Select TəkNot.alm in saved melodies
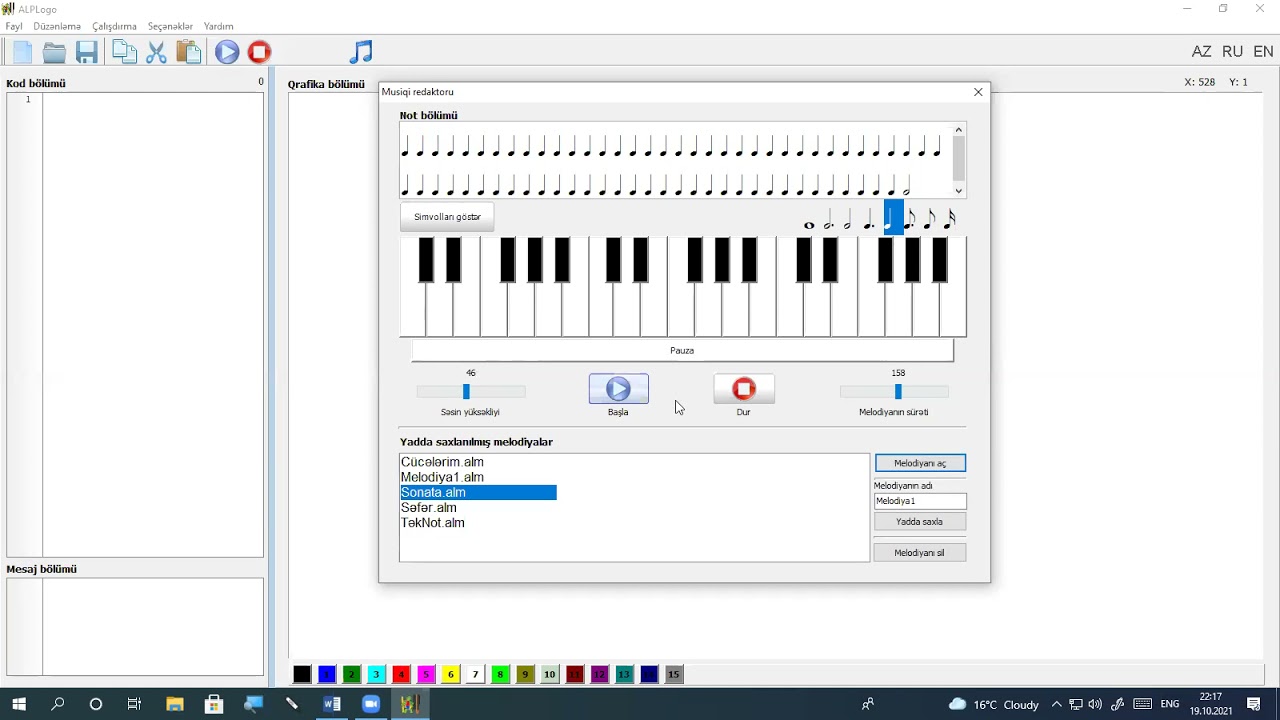The image size is (1280, 720). (433, 522)
